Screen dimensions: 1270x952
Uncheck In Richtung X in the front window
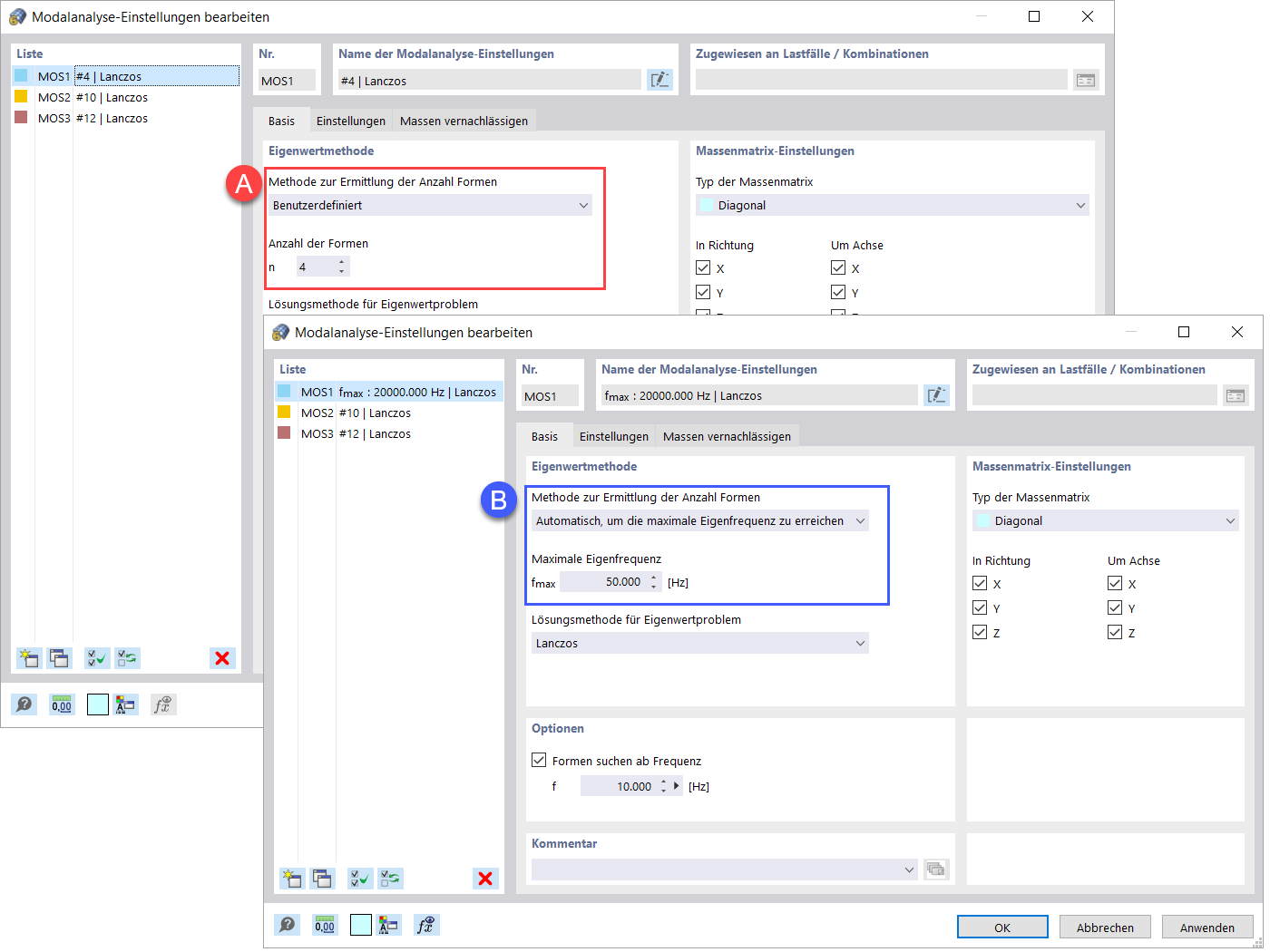(980, 584)
